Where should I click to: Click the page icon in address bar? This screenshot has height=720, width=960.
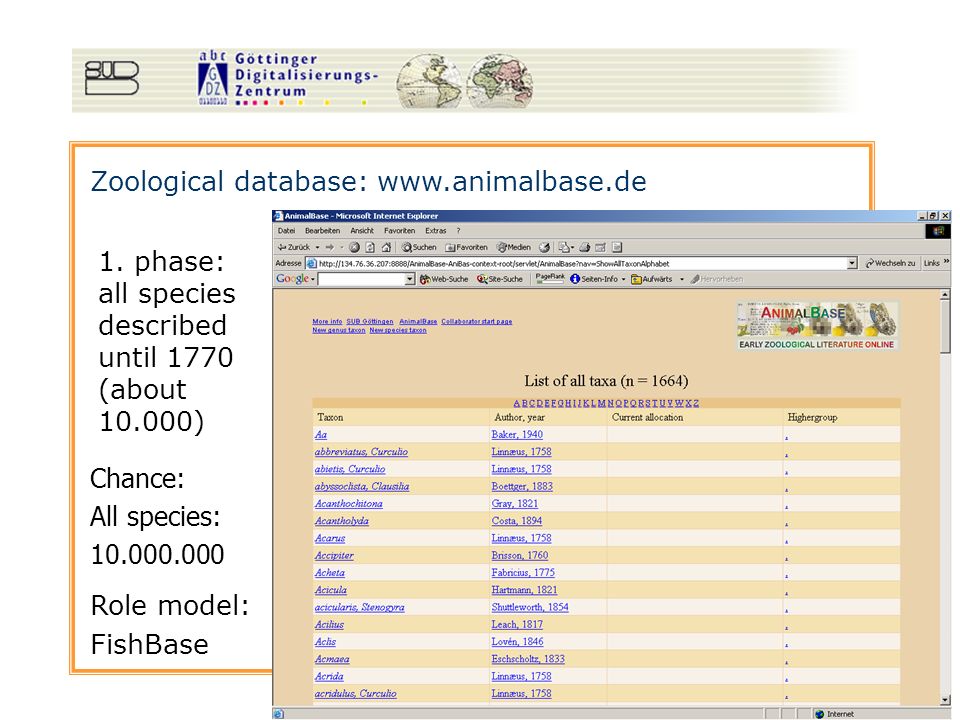click(311, 263)
